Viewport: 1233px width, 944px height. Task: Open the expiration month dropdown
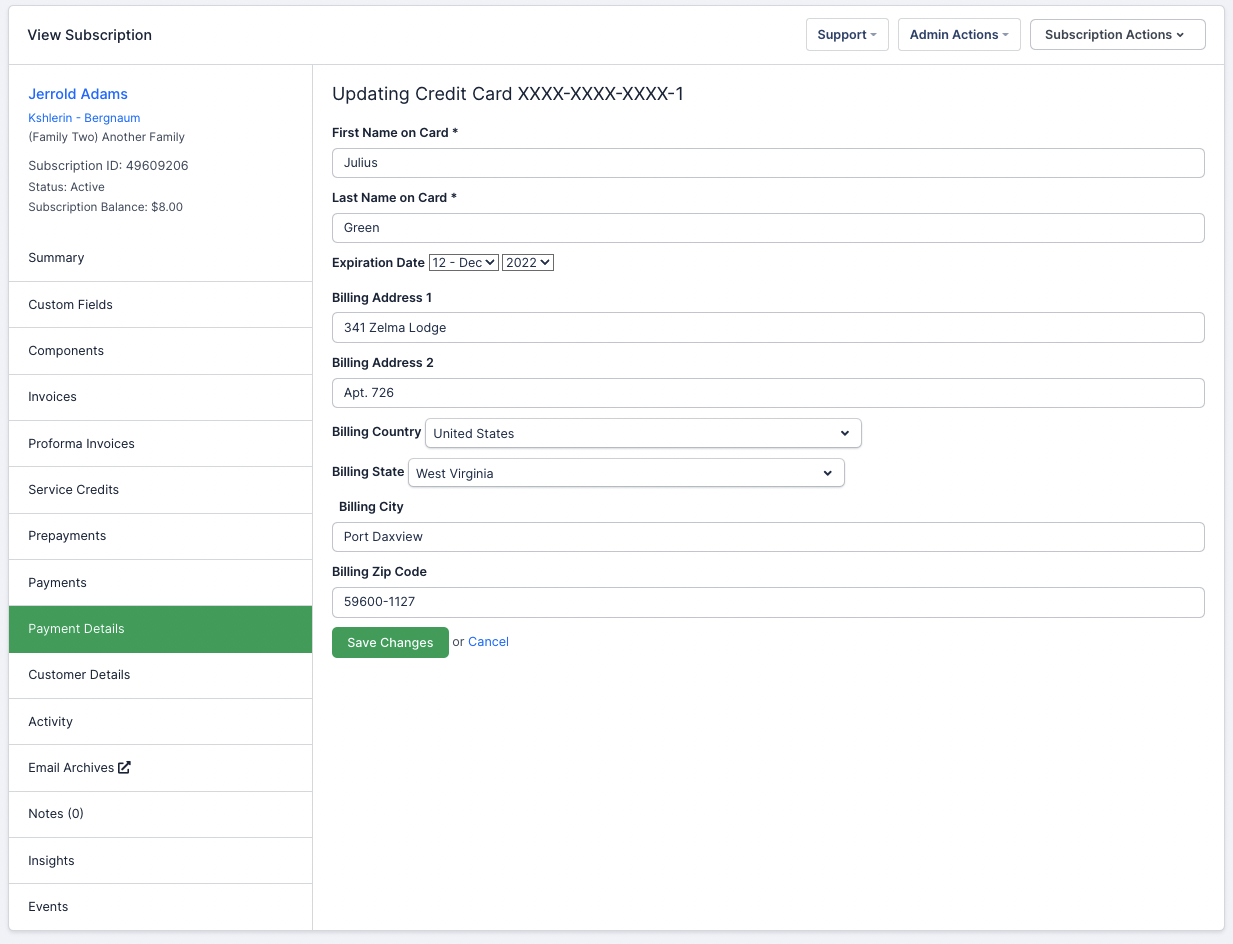(x=463, y=263)
